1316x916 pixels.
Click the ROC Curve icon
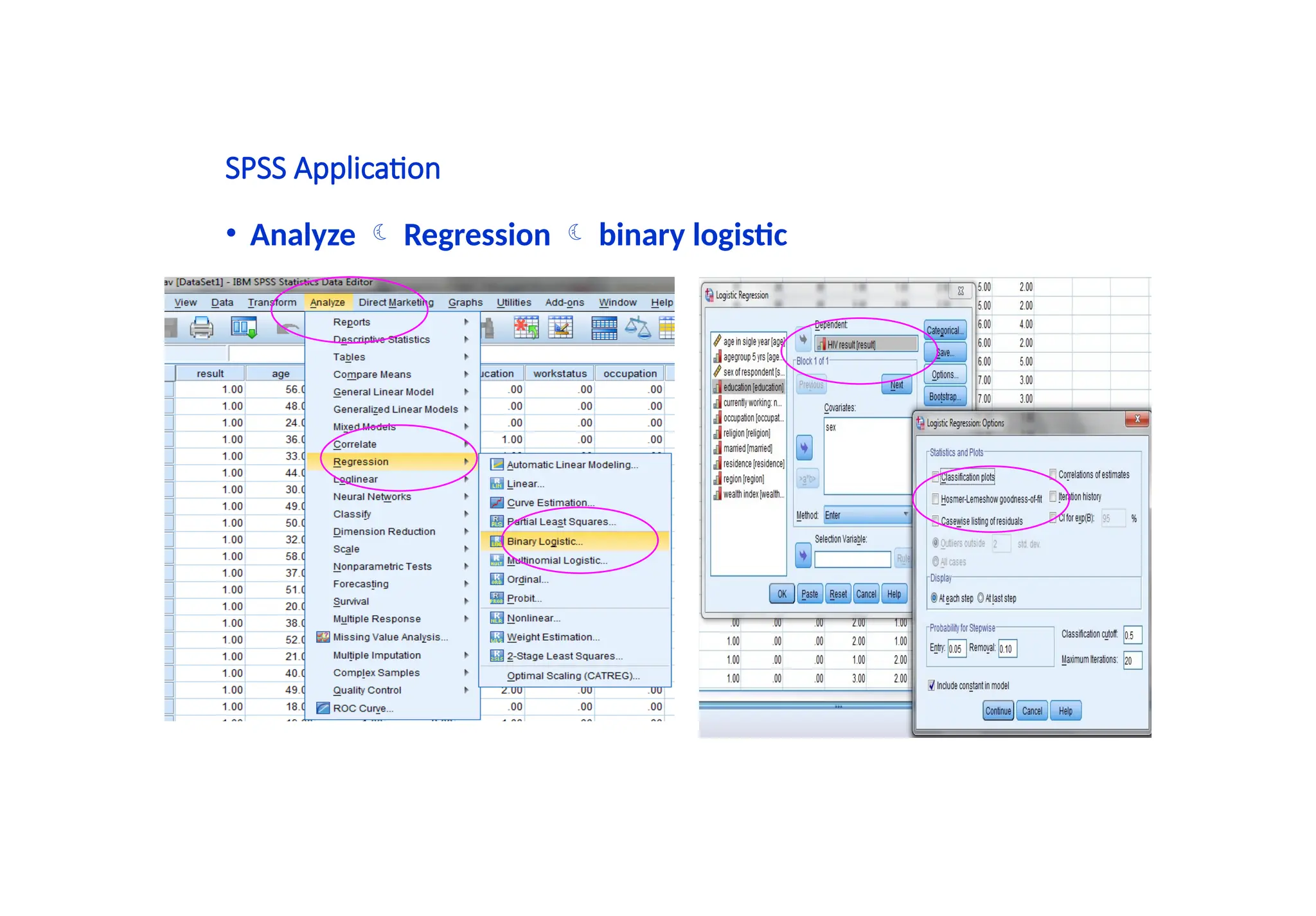pyautogui.click(x=323, y=708)
